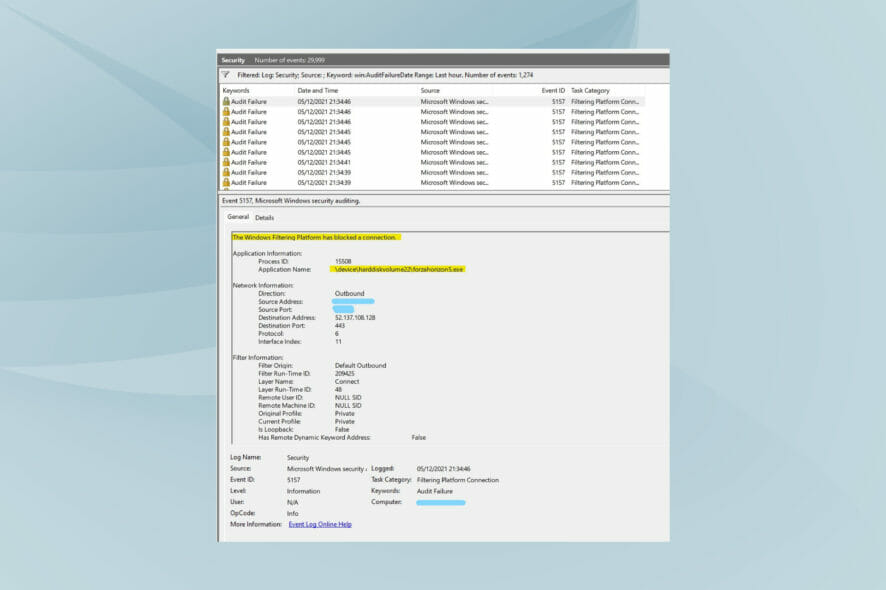This screenshot has height=590, width=886.
Task: Click the Protocol value 6
Action: point(337,333)
